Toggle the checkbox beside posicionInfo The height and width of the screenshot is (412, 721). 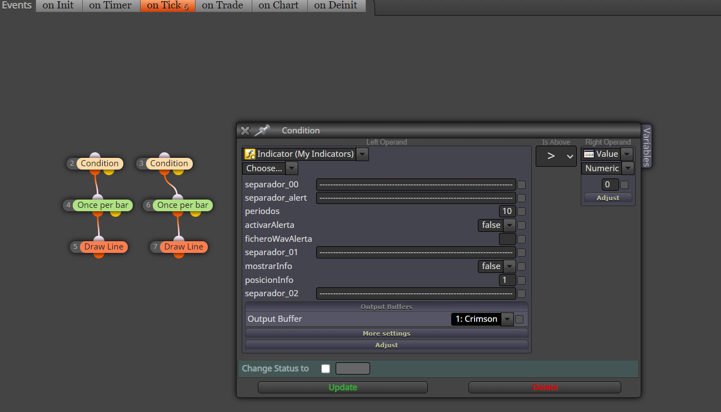[x=521, y=280]
